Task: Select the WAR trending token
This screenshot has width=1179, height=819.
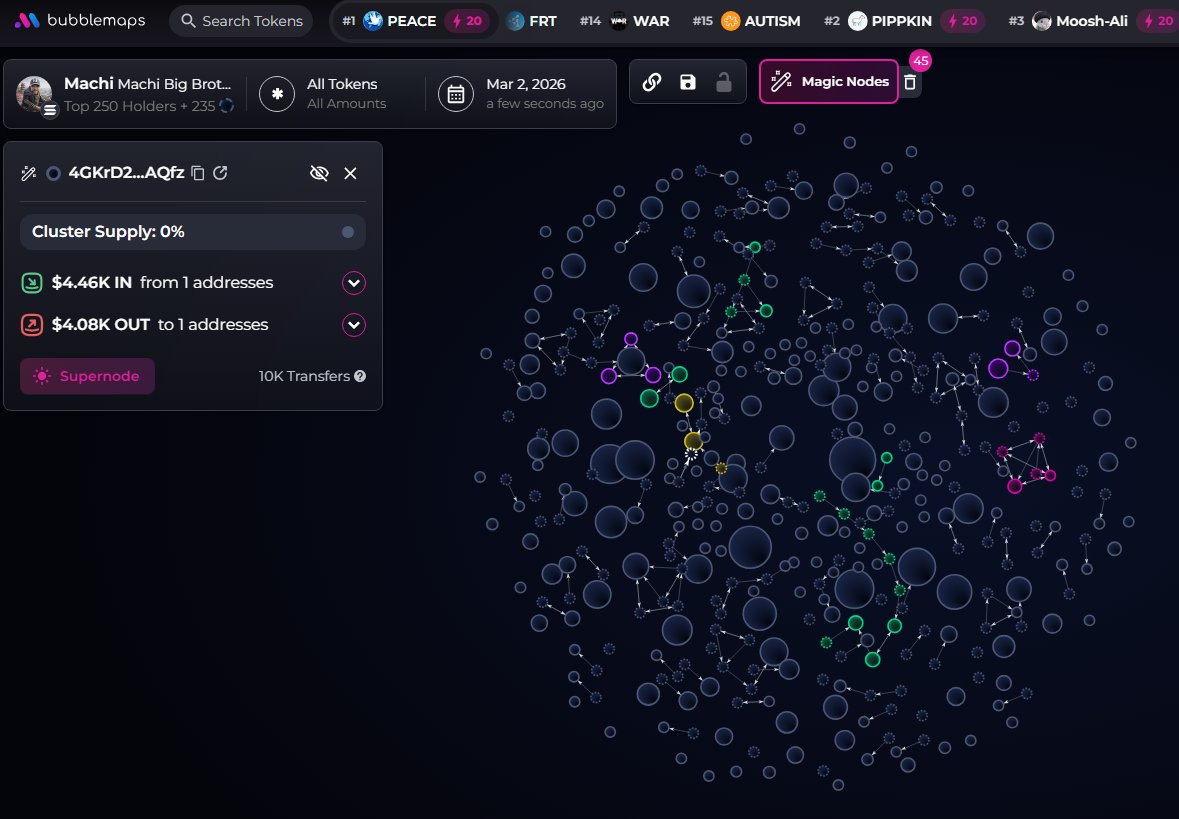Action: coord(624,21)
